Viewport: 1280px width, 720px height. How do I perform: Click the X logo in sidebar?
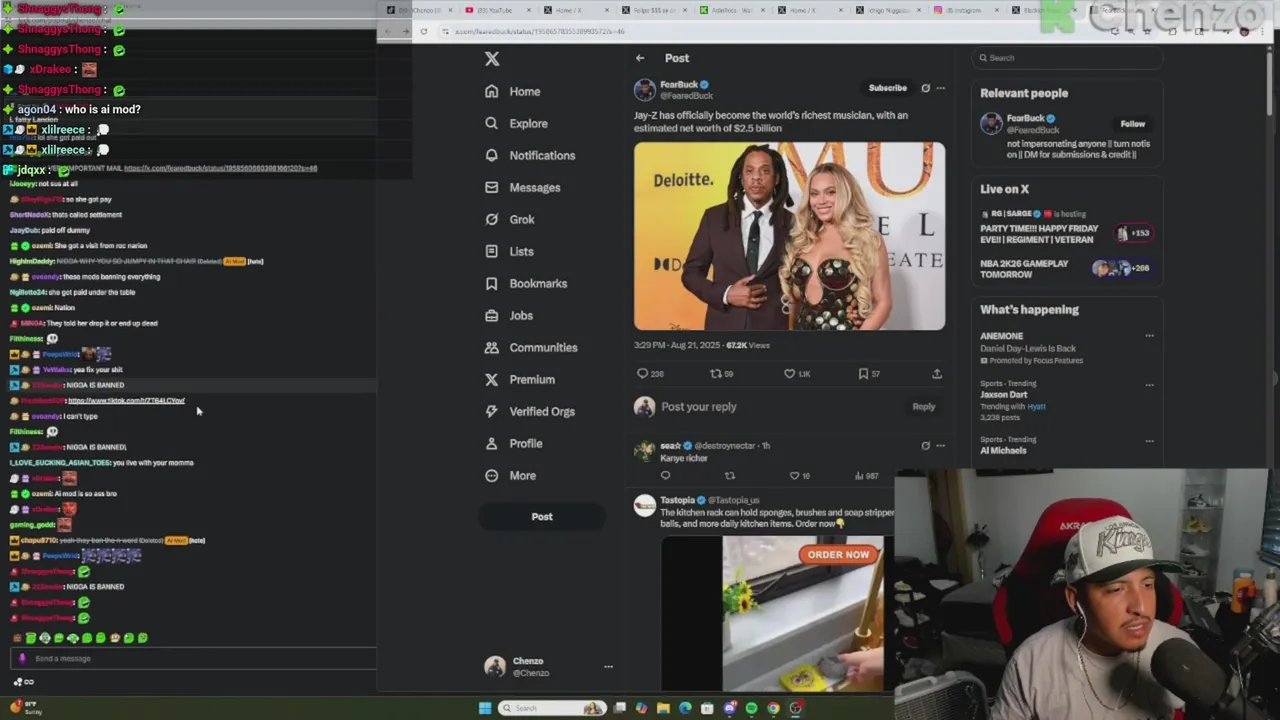pyautogui.click(x=492, y=59)
